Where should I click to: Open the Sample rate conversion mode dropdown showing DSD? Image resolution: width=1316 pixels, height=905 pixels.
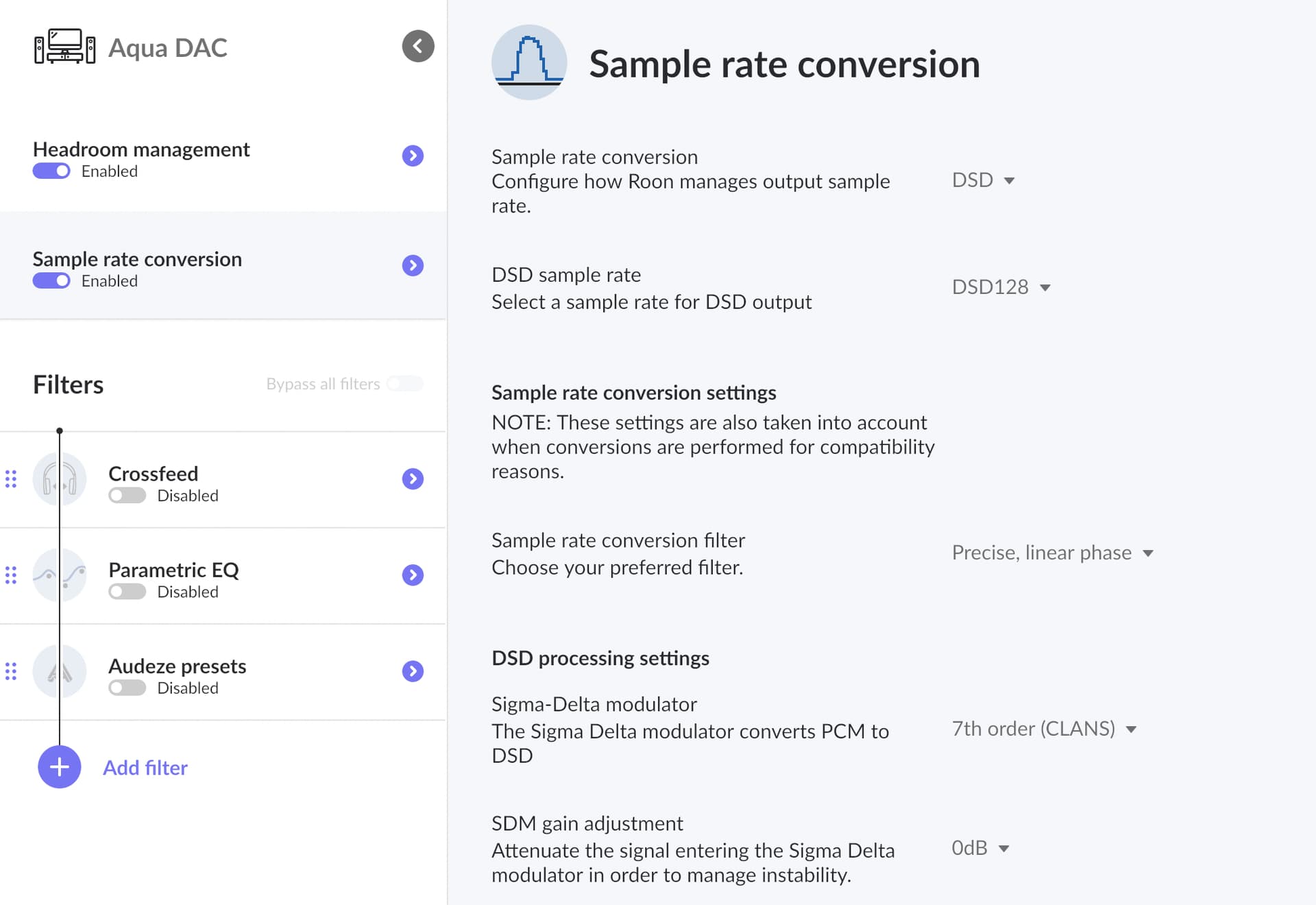pos(982,180)
